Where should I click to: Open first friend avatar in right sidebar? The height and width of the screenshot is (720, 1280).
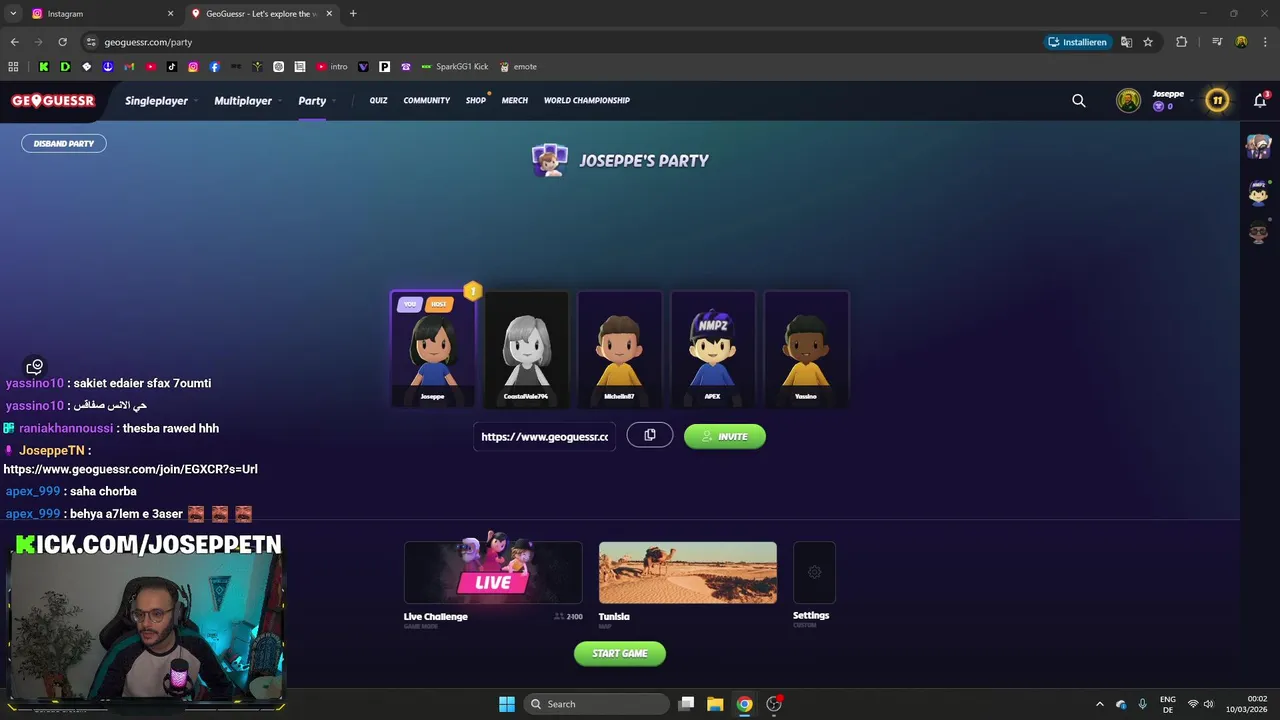[1259, 147]
